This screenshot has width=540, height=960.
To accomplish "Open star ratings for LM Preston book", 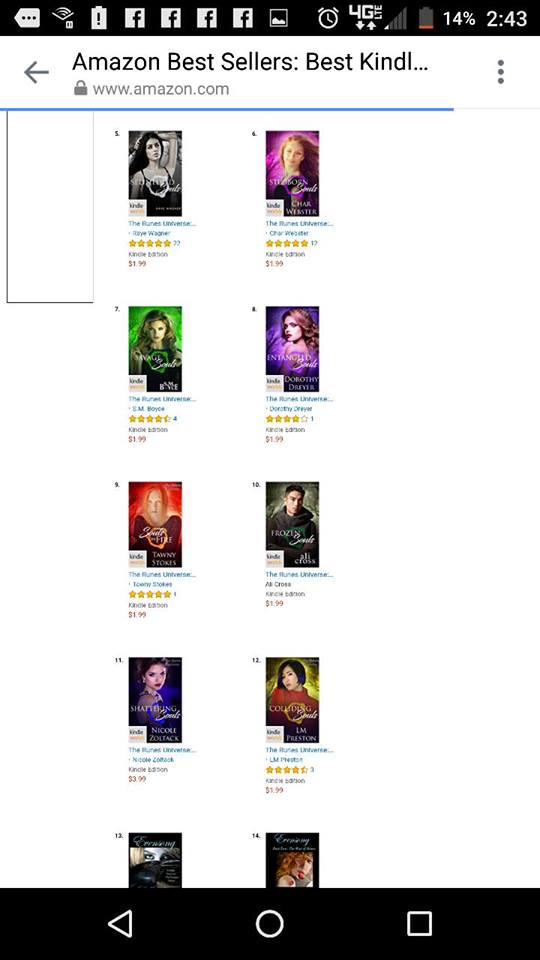I will (286, 770).
